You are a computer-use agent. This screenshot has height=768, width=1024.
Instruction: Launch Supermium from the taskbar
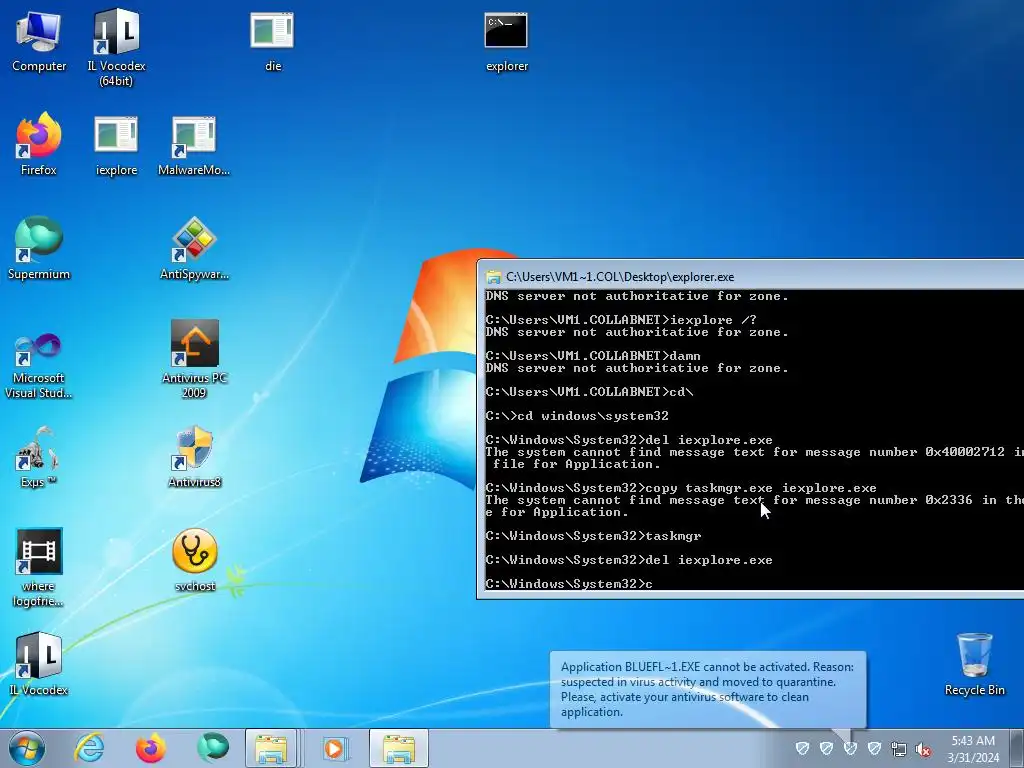click(212, 748)
